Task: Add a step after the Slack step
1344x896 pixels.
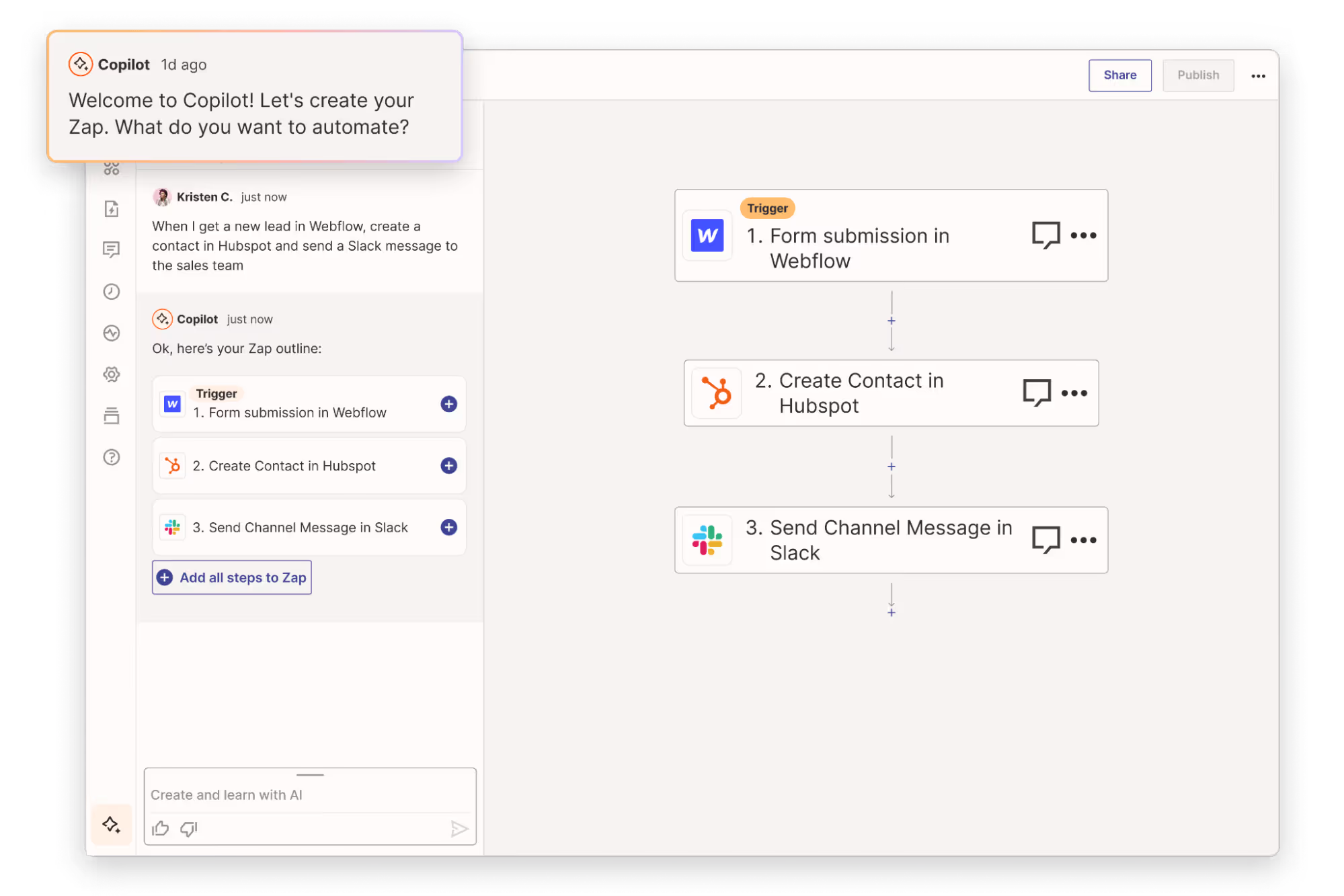Action: [892, 612]
